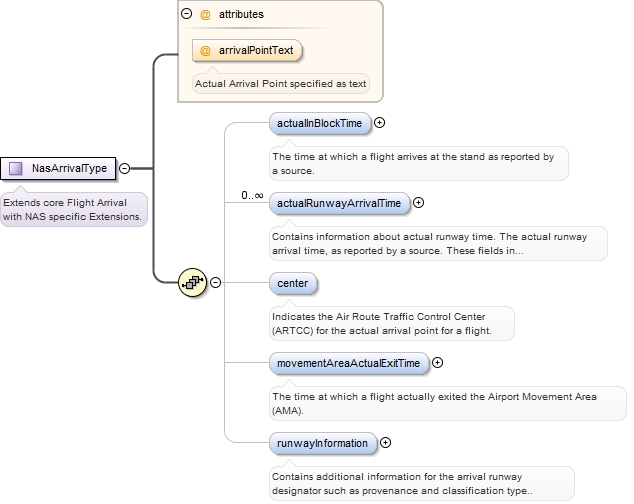The width and height of the screenshot is (634, 504).
Task: Click the @ icon beside attributes header
Action: [205, 15]
